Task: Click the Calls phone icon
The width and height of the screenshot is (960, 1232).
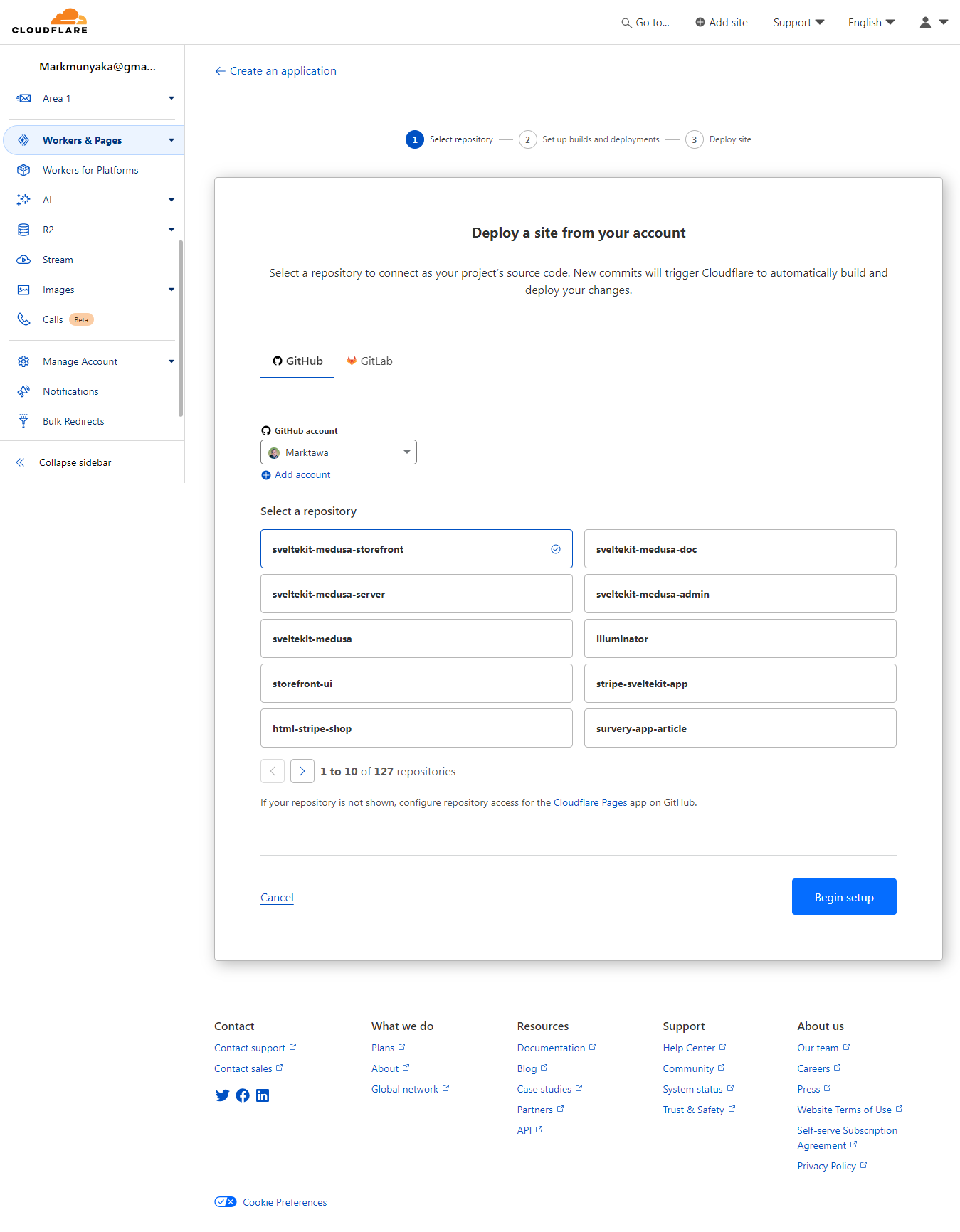Action: tap(23, 319)
